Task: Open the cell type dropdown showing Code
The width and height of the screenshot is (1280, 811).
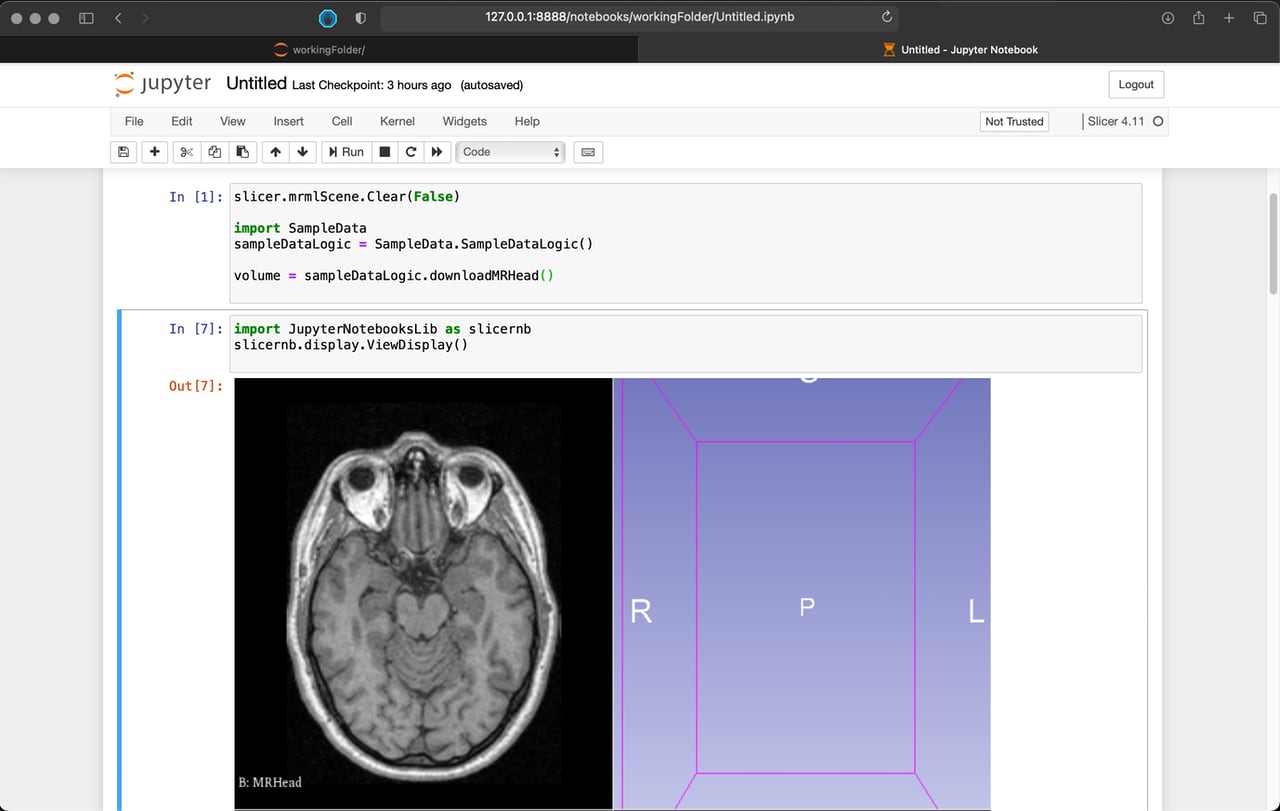Action: click(510, 151)
